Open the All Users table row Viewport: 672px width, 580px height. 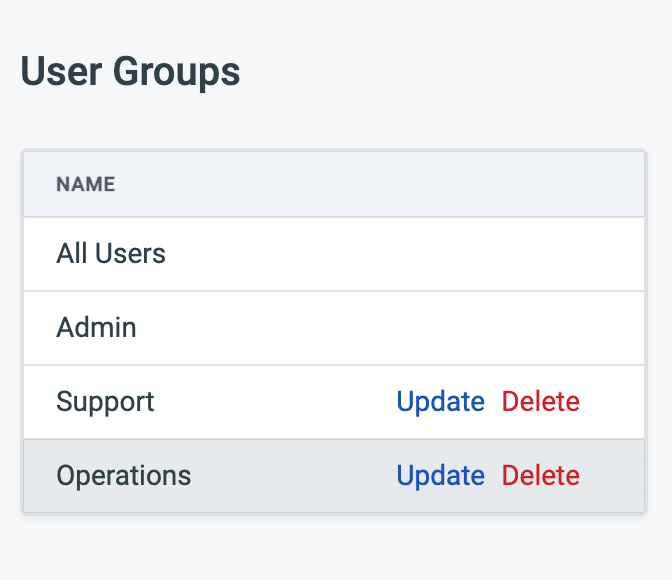pos(334,254)
